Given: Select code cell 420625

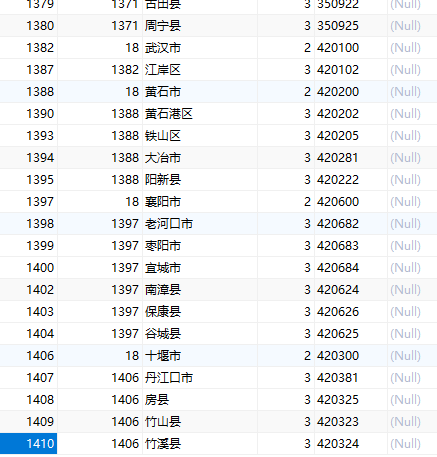Looking at the screenshot, I should click(351, 334).
